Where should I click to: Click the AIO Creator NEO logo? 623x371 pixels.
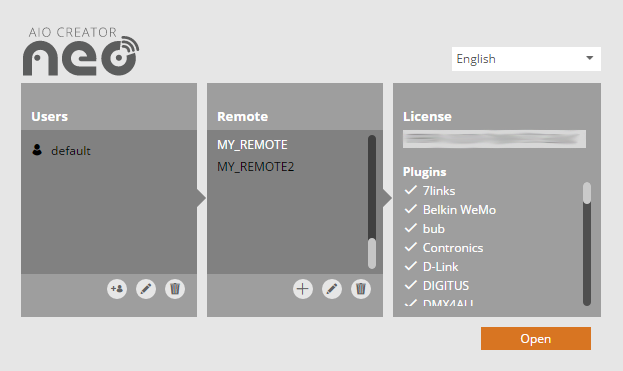click(81, 51)
